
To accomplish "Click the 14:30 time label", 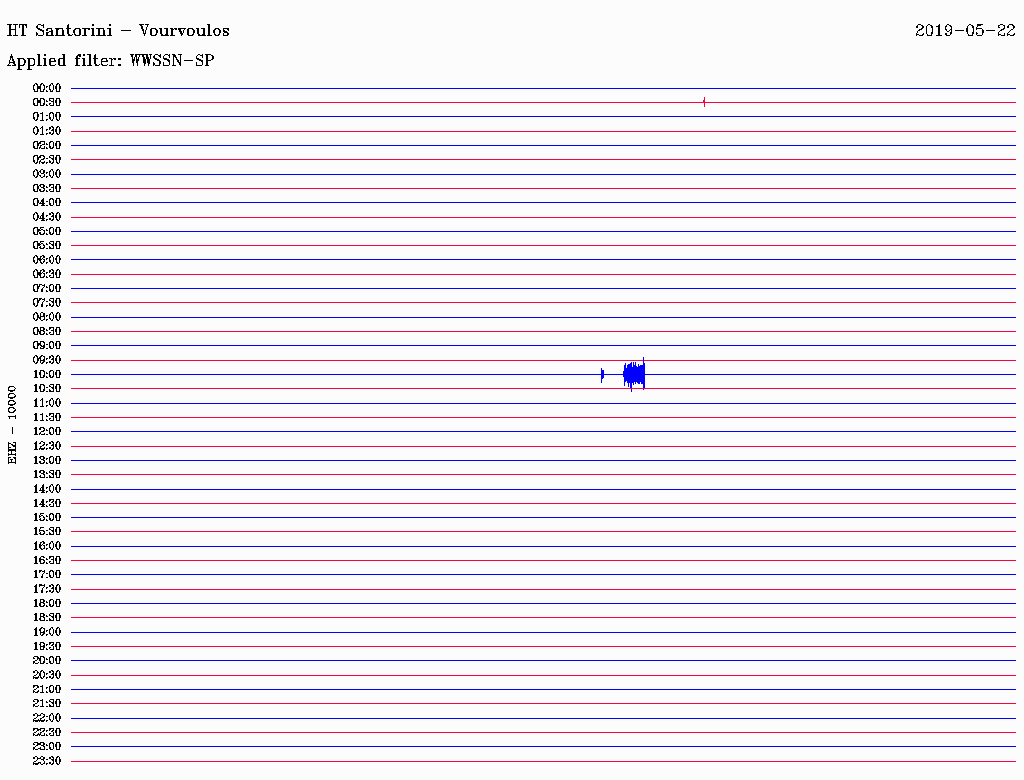I will 47,504.
